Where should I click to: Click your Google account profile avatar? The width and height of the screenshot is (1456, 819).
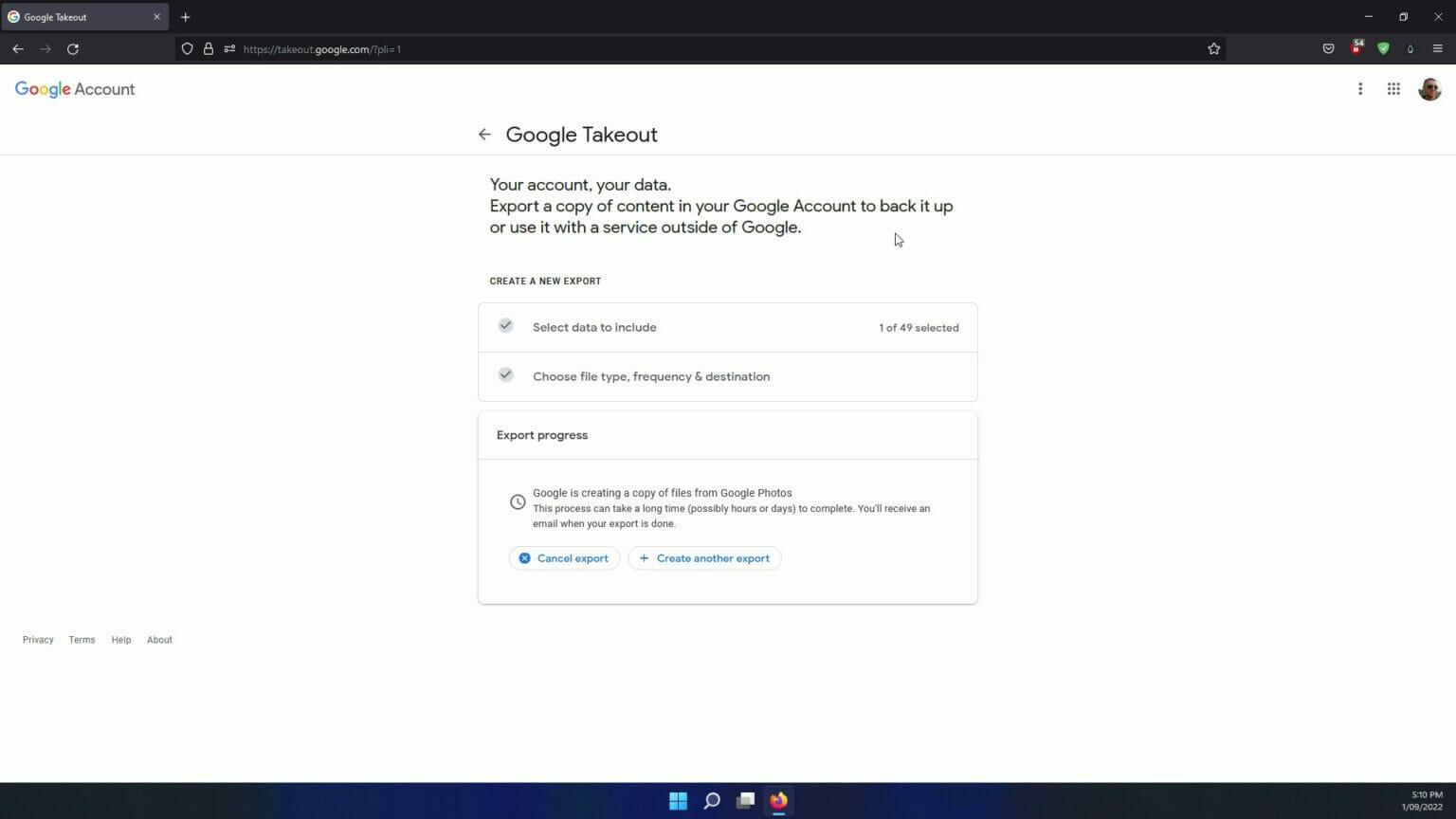coord(1429,88)
